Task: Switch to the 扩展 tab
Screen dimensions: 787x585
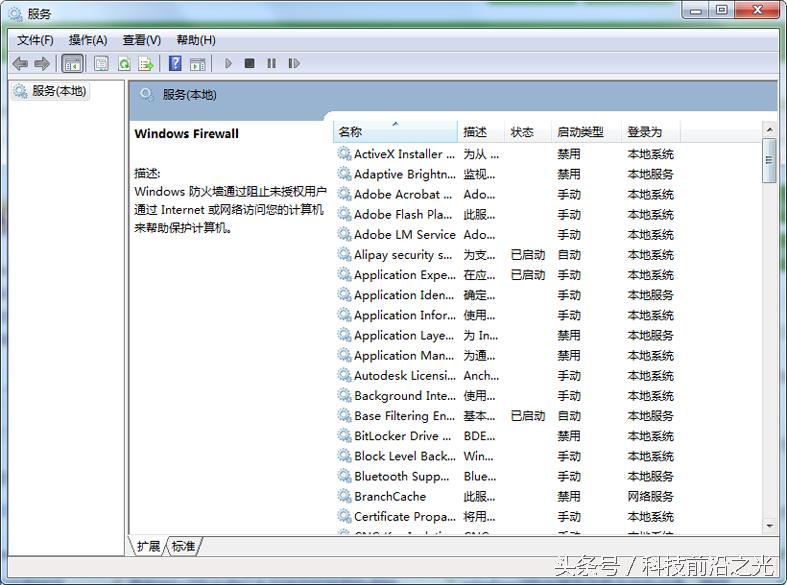Action: 148,546
